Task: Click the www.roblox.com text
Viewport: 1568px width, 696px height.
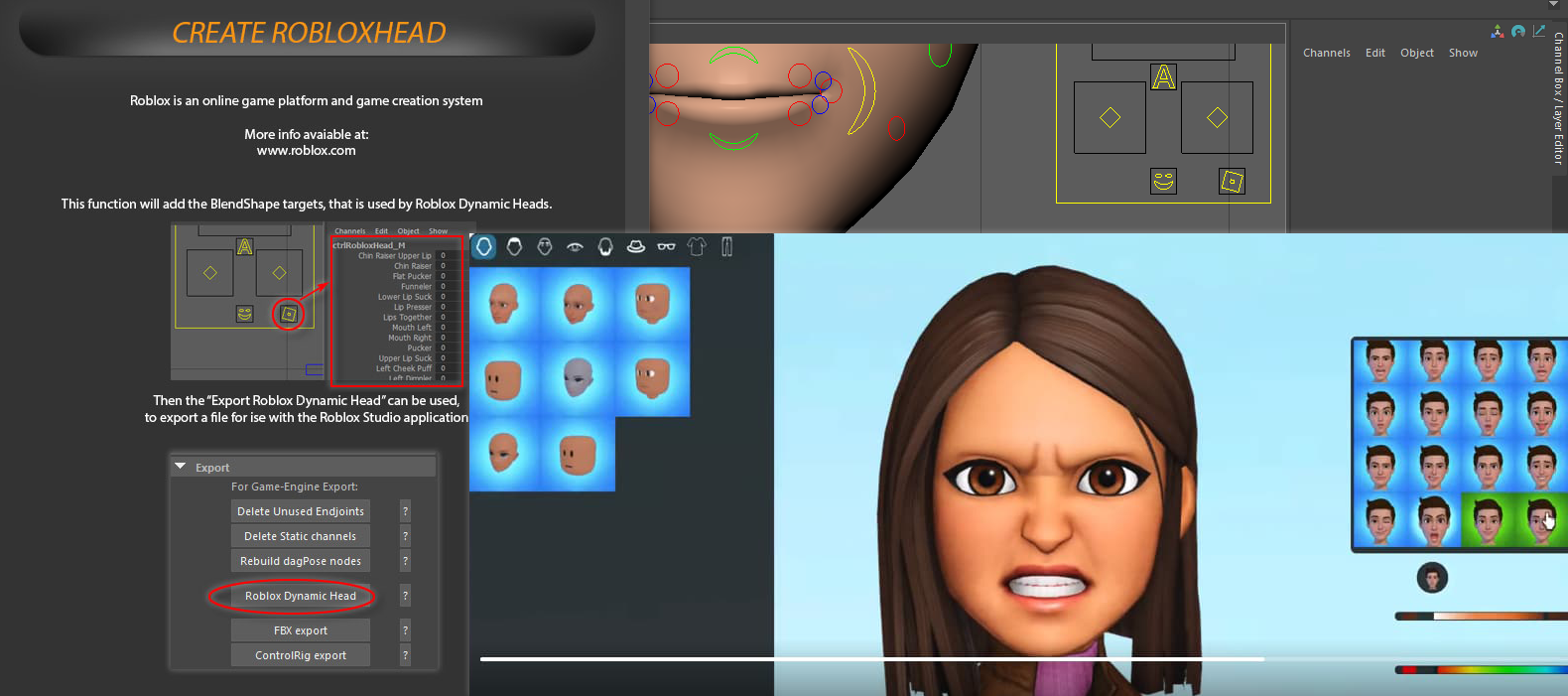Action: tap(306, 151)
